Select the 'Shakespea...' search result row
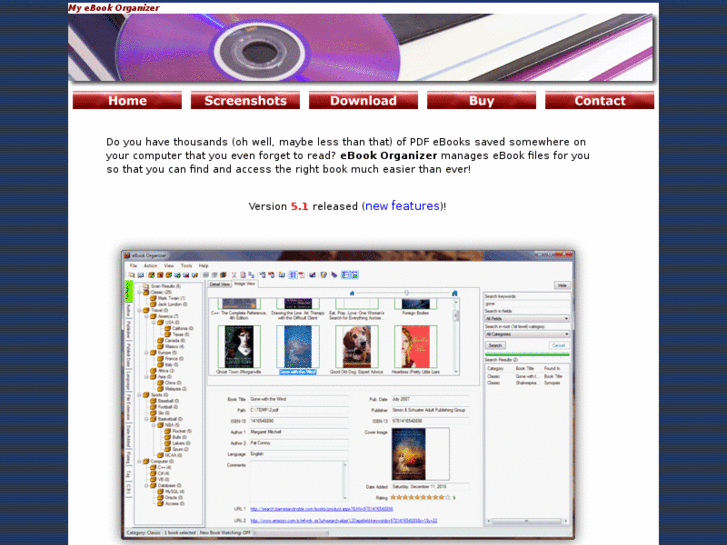 point(525,383)
